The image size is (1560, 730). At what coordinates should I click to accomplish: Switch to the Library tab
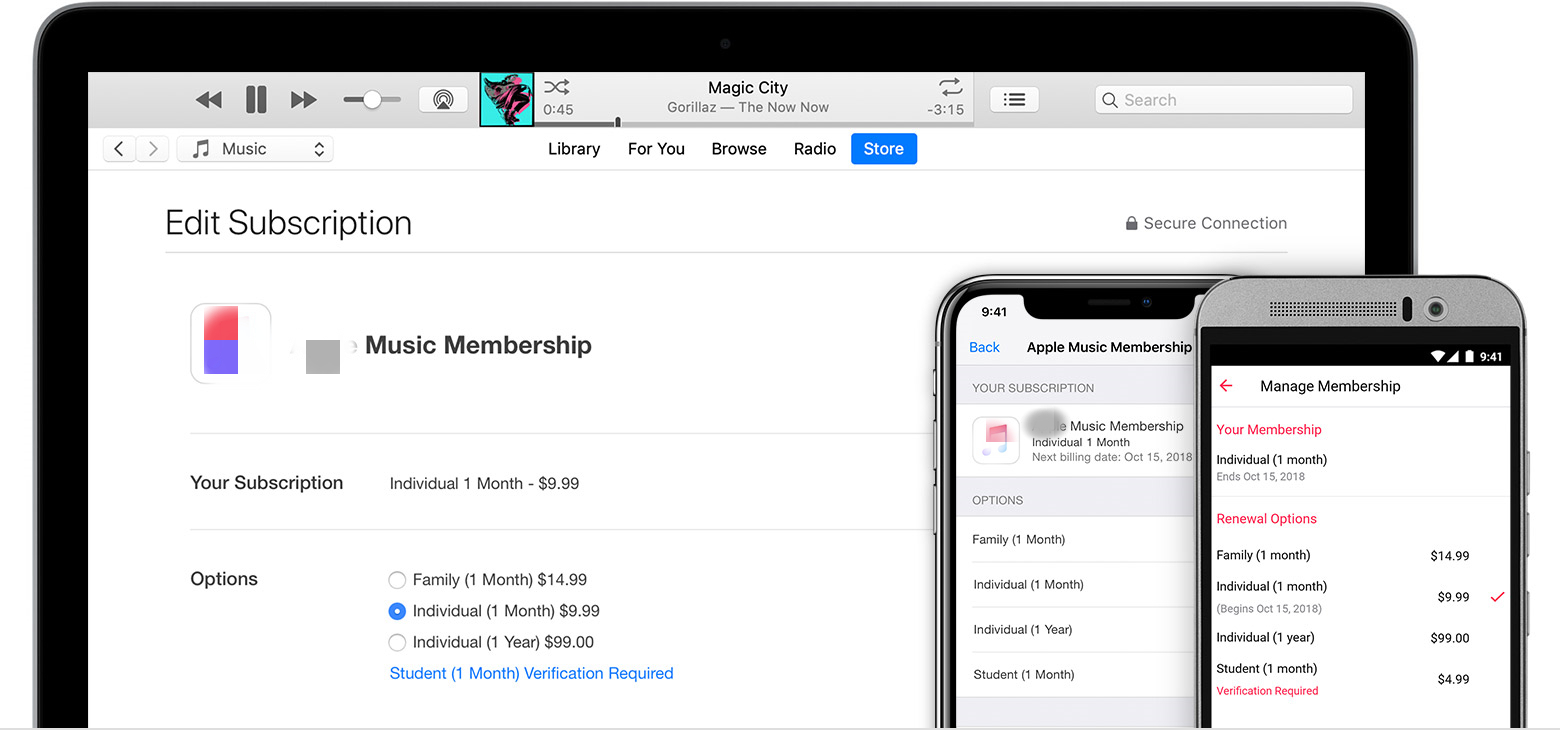pos(574,149)
